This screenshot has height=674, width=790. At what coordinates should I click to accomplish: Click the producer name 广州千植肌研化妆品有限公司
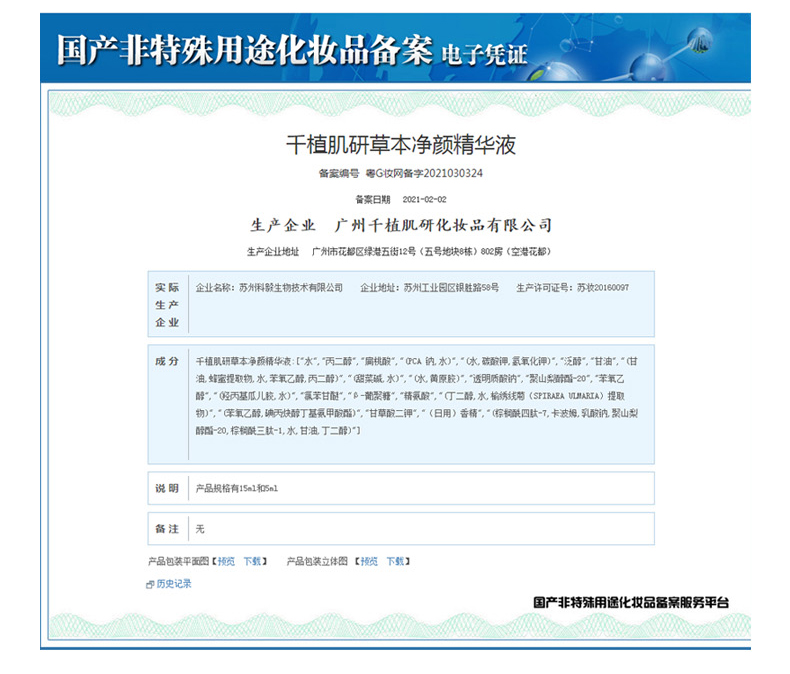point(443,225)
